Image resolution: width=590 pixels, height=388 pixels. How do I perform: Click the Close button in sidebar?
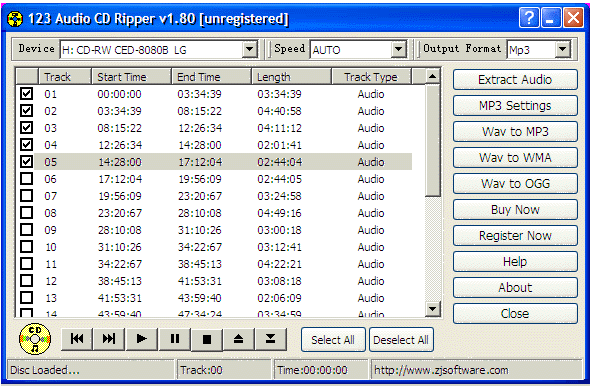tap(515, 313)
